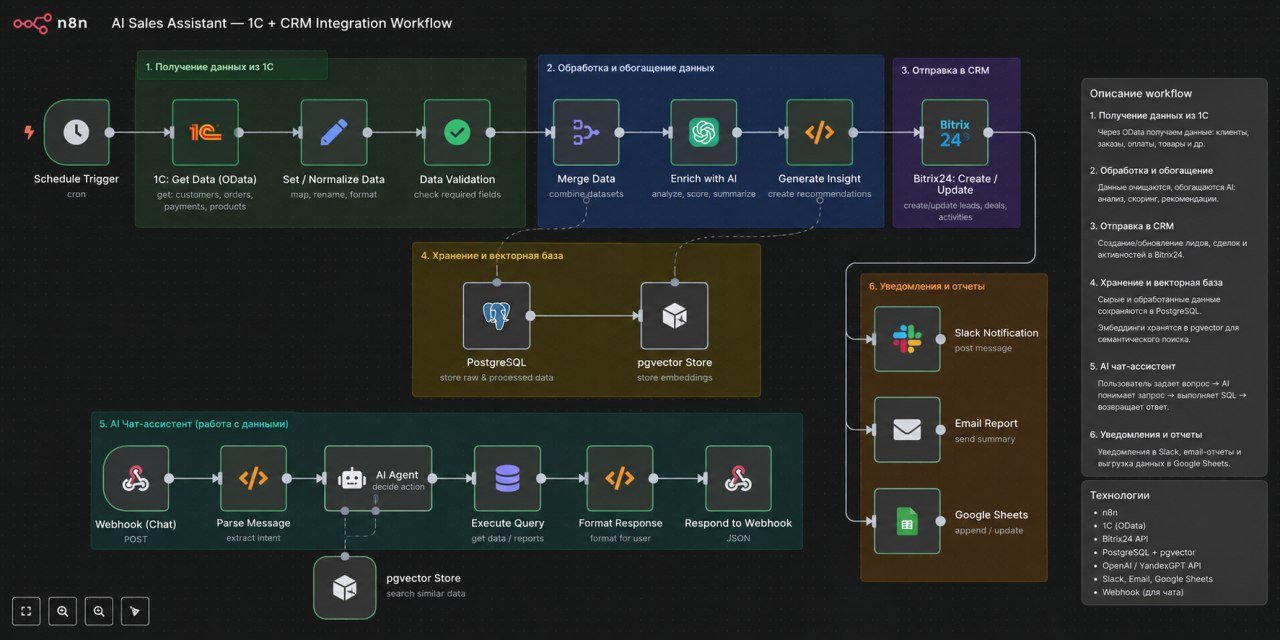Click the Slack Notification label text
This screenshot has width=1280, height=640.
point(996,333)
